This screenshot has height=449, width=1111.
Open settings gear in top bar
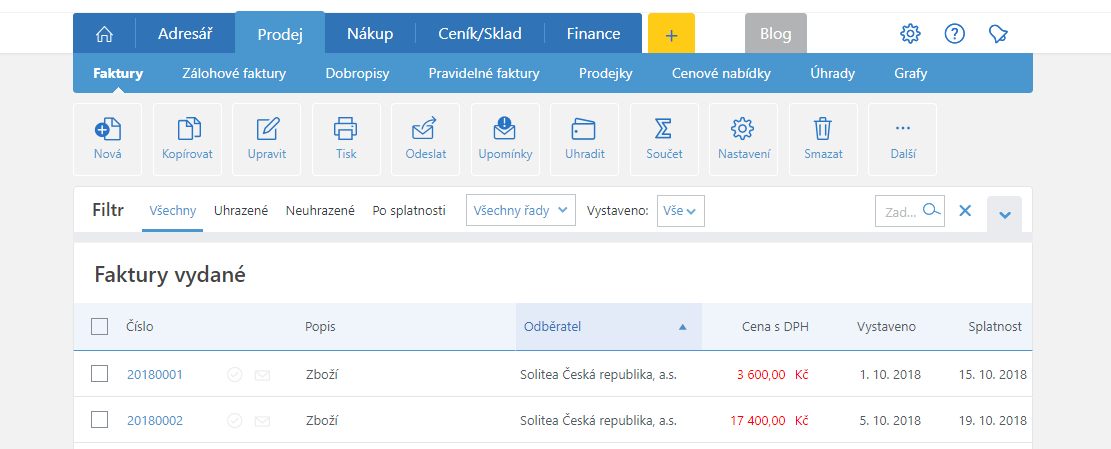[x=910, y=33]
